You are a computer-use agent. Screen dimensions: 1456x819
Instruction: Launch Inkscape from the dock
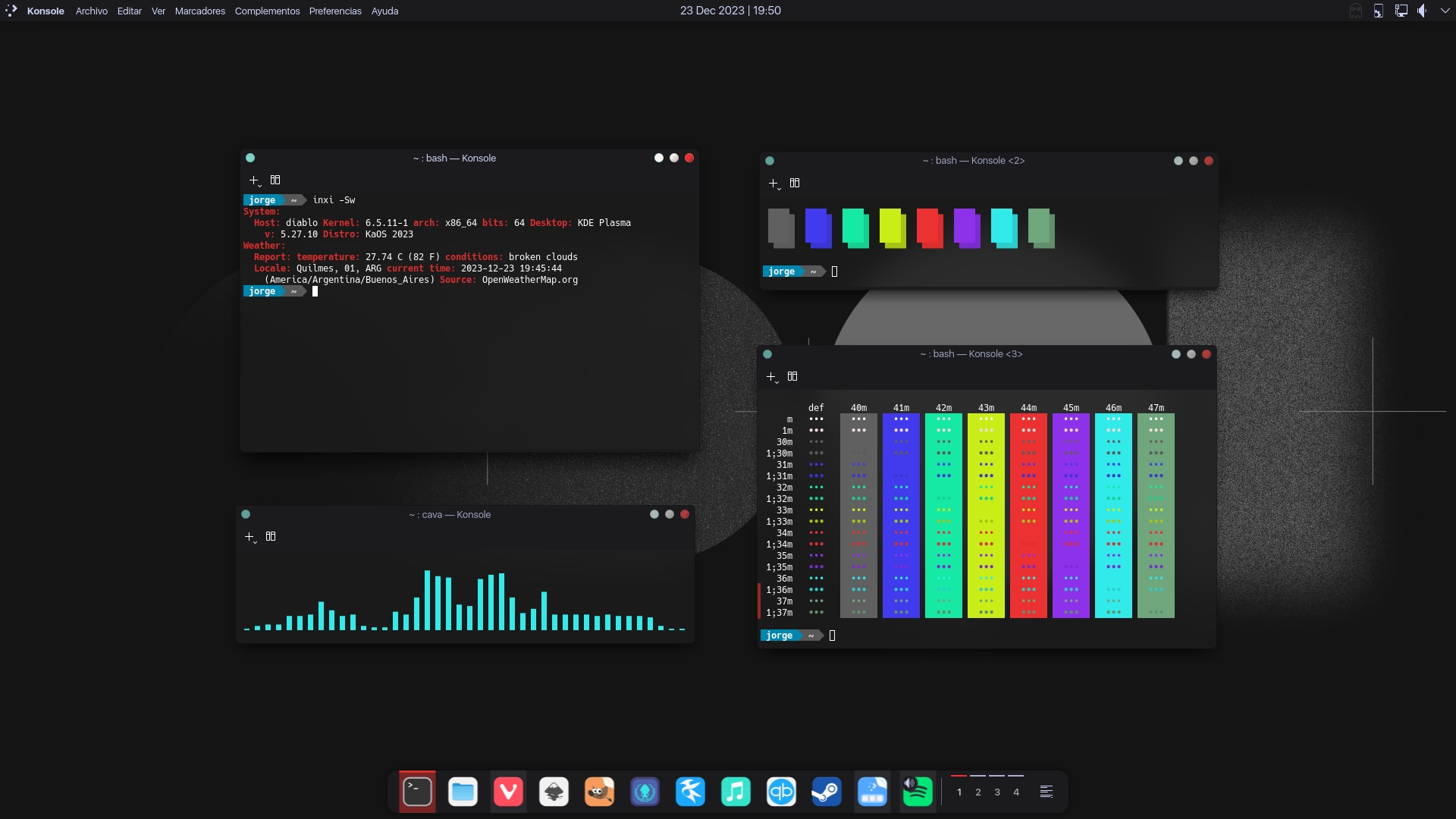[x=554, y=791]
